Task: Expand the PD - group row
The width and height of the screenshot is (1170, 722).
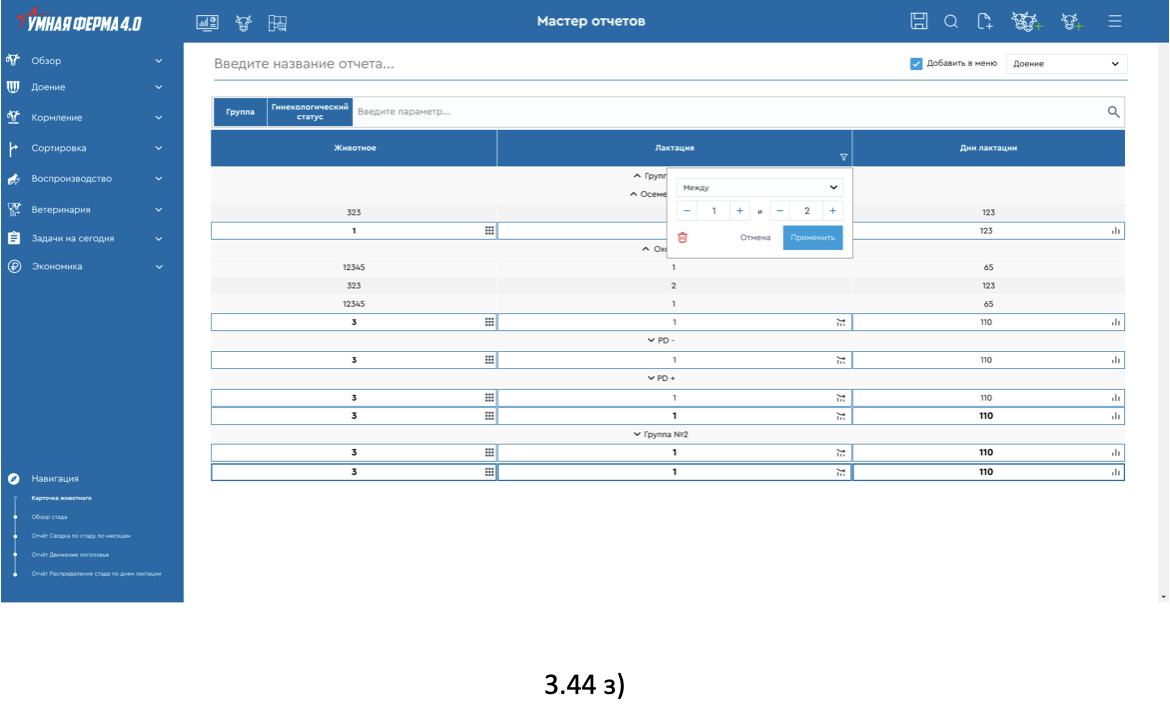Action: click(651, 340)
